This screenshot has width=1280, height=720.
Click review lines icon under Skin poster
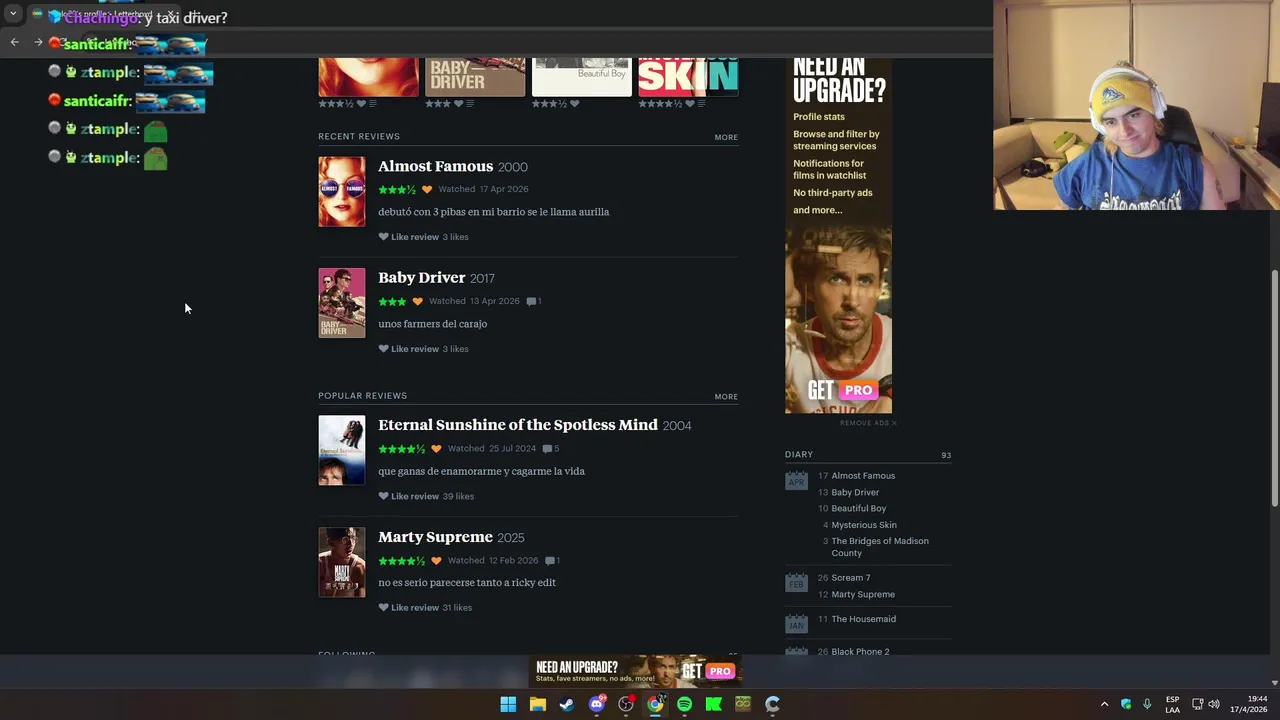(x=701, y=104)
